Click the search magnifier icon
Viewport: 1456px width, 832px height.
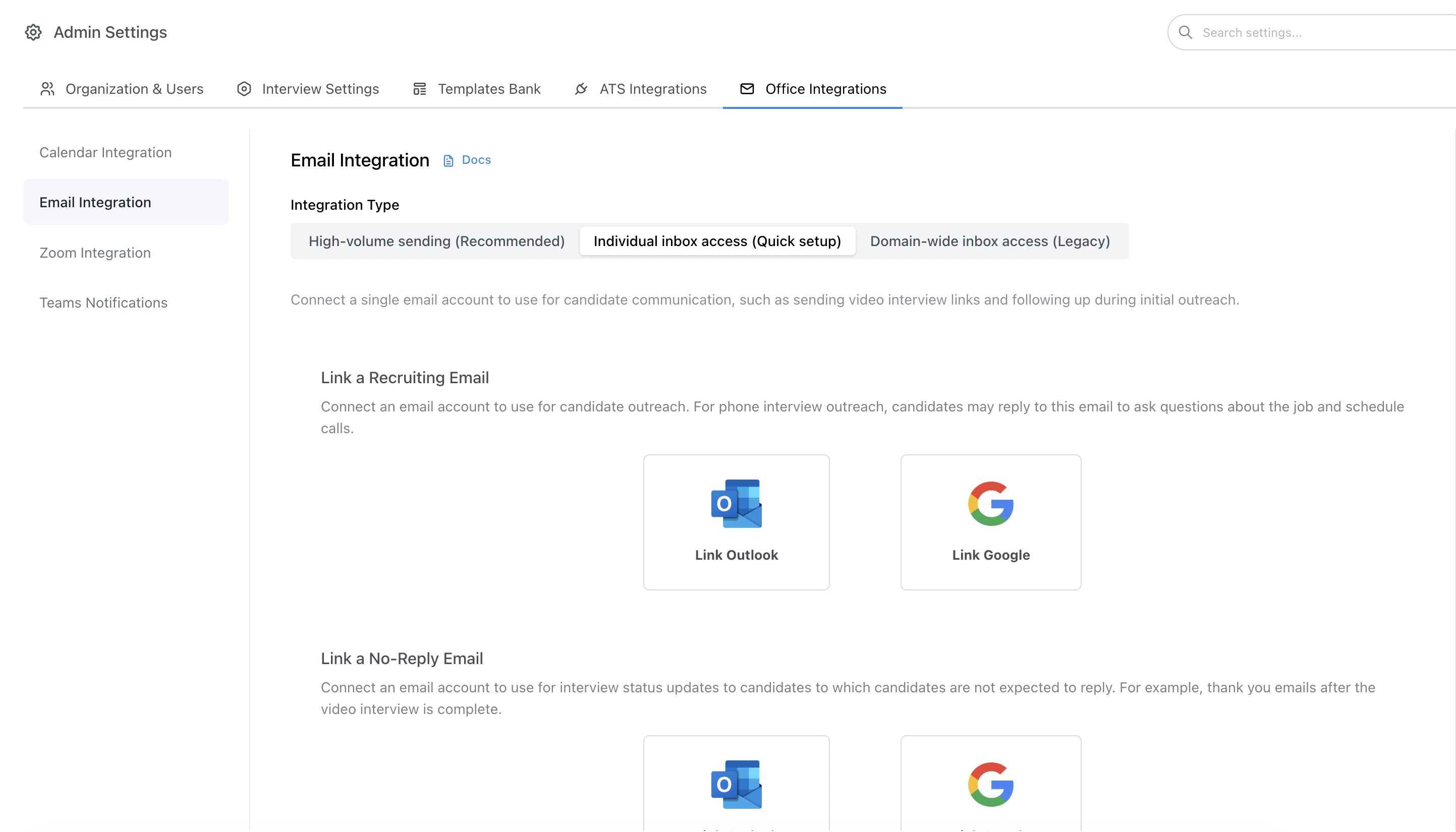1186,32
